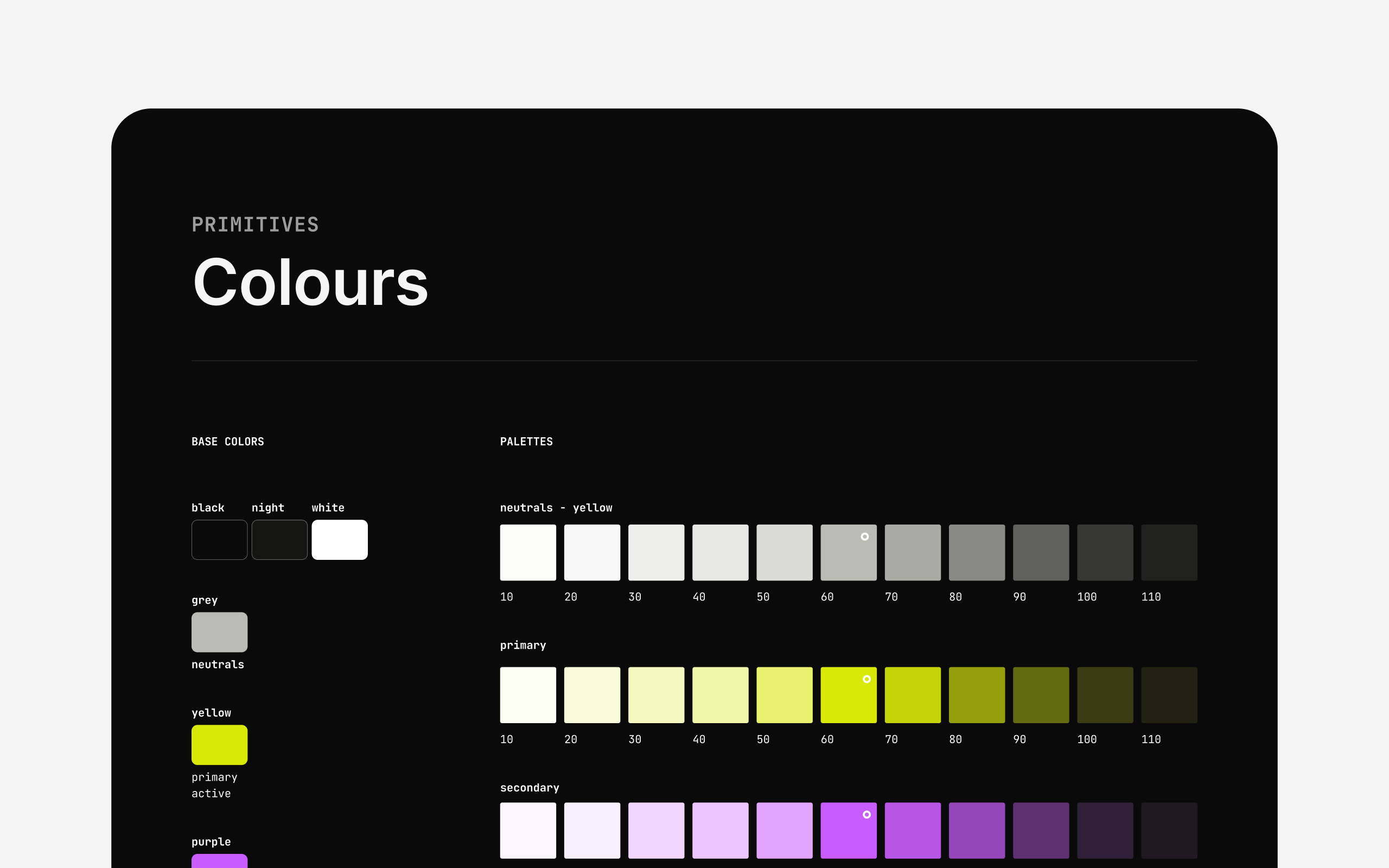Pick neutrals-yellow swatch 30
Viewport: 1389px width, 868px height.
[657, 552]
